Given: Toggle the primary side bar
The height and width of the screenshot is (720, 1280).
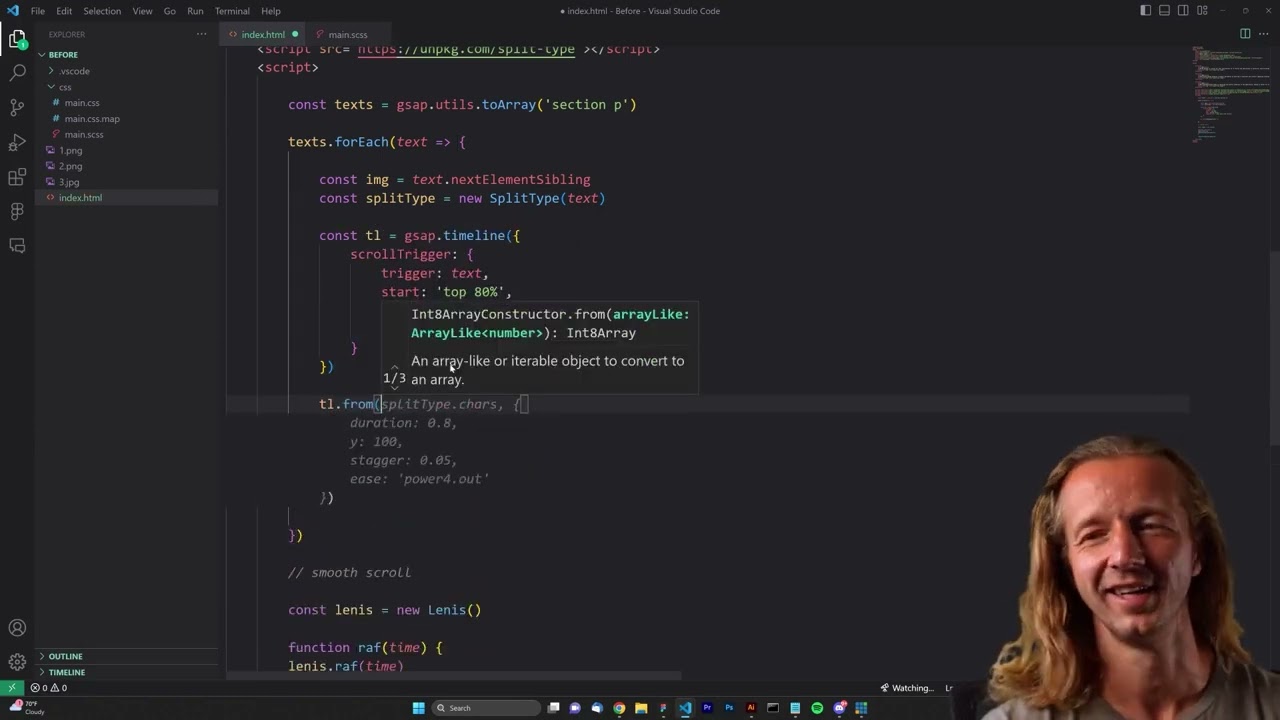Looking at the screenshot, I should 1145,11.
